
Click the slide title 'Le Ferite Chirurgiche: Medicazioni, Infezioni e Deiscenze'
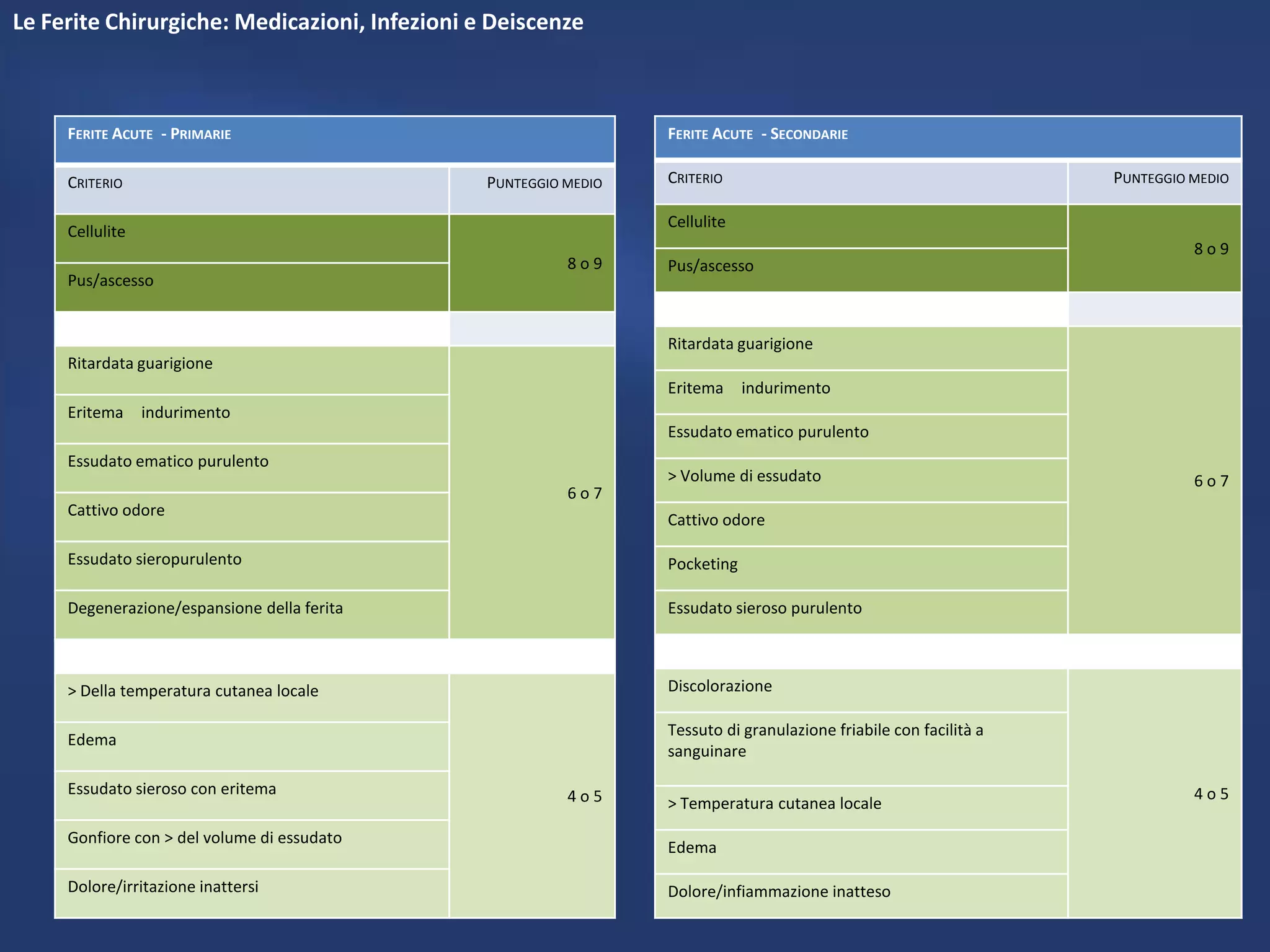(298, 22)
